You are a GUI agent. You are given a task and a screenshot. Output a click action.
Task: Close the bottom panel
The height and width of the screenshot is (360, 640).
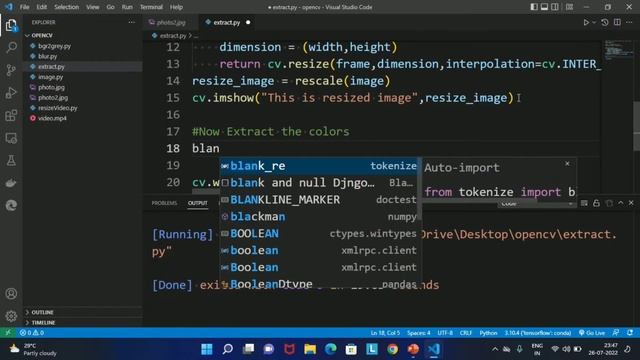[631, 203]
